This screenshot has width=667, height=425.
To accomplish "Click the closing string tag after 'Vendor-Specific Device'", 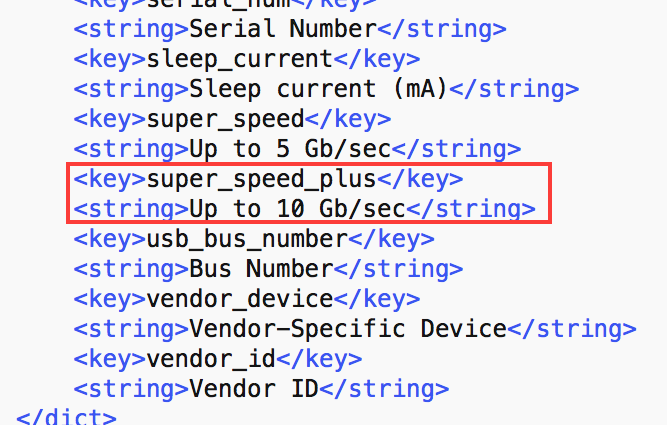I will point(570,329).
